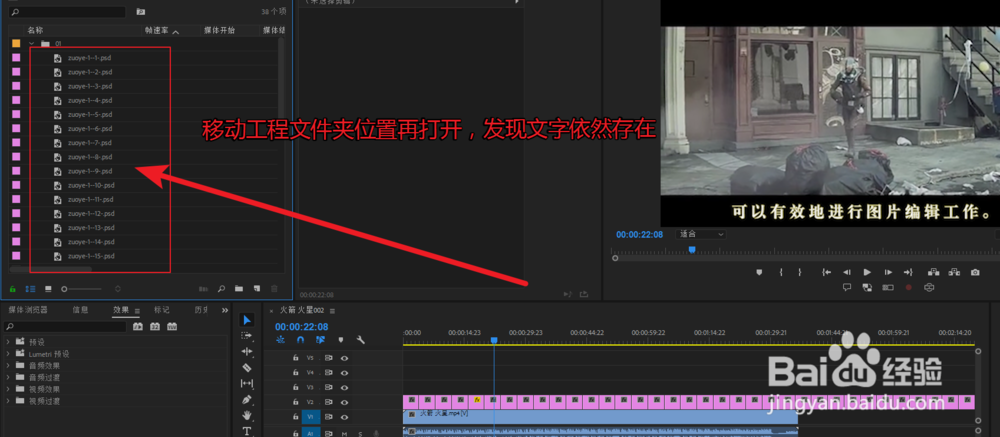Toggle Linked Selection in timeline
The height and width of the screenshot is (437, 1000).
320,340
